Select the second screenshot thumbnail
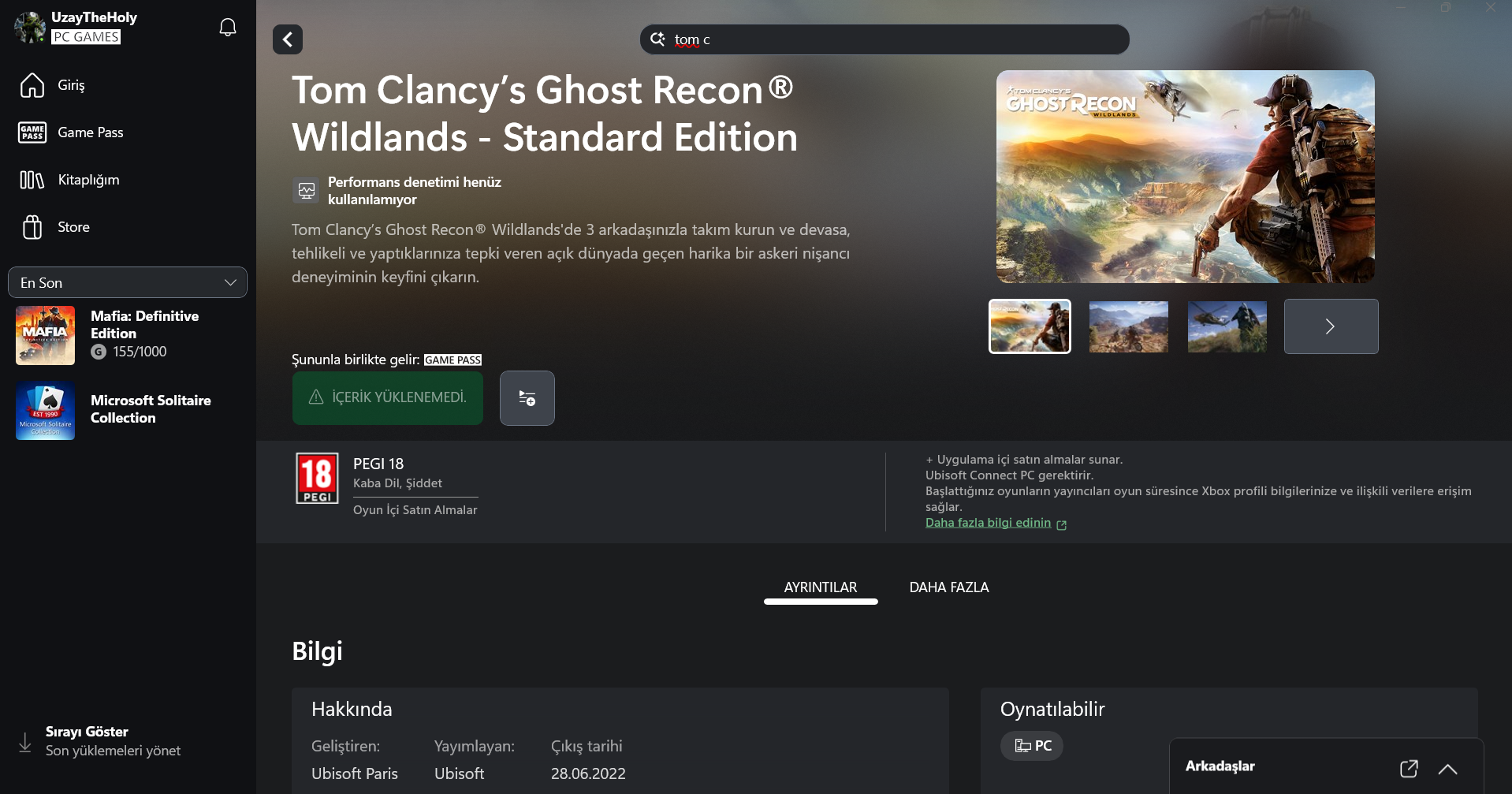This screenshot has width=1512, height=794. coord(1128,326)
